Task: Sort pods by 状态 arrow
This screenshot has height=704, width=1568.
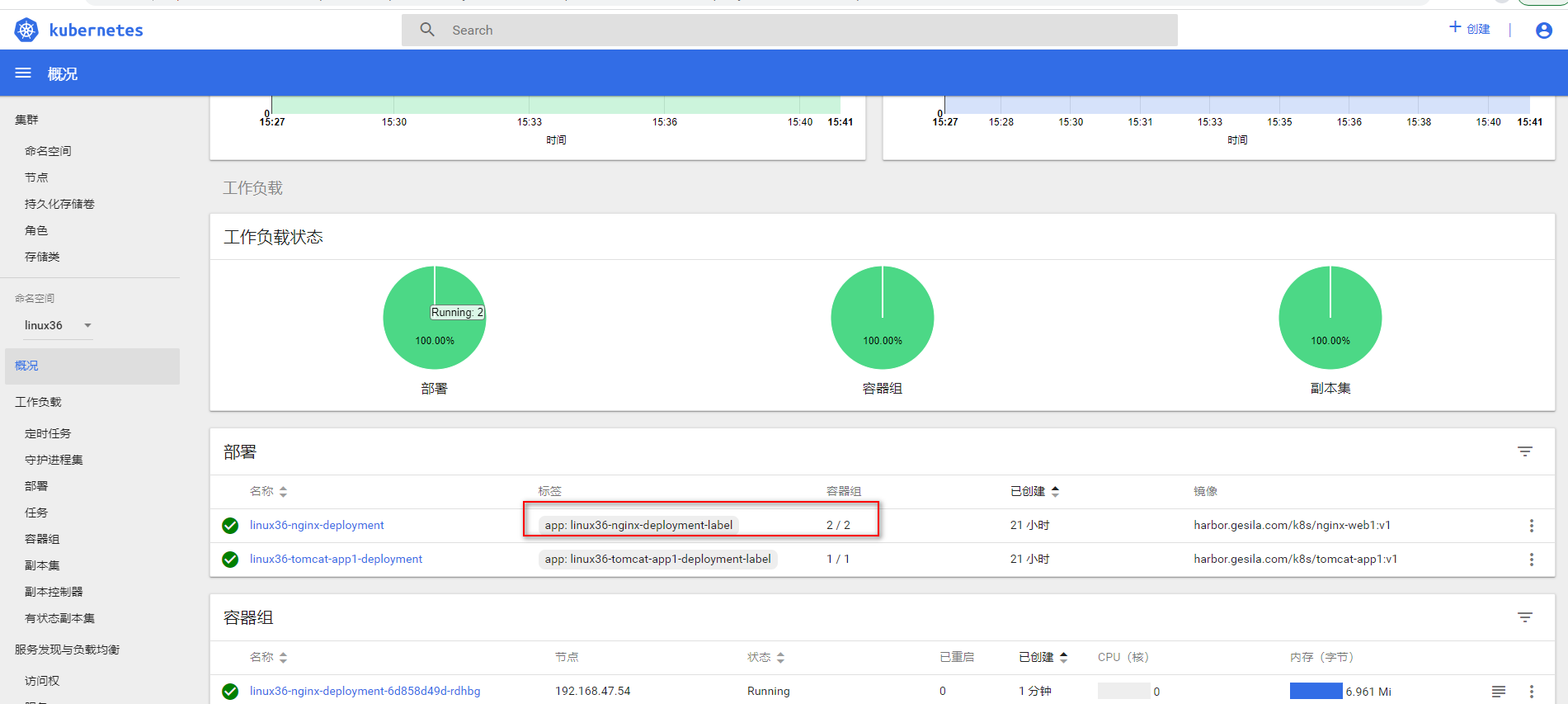Action: coord(780,658)
